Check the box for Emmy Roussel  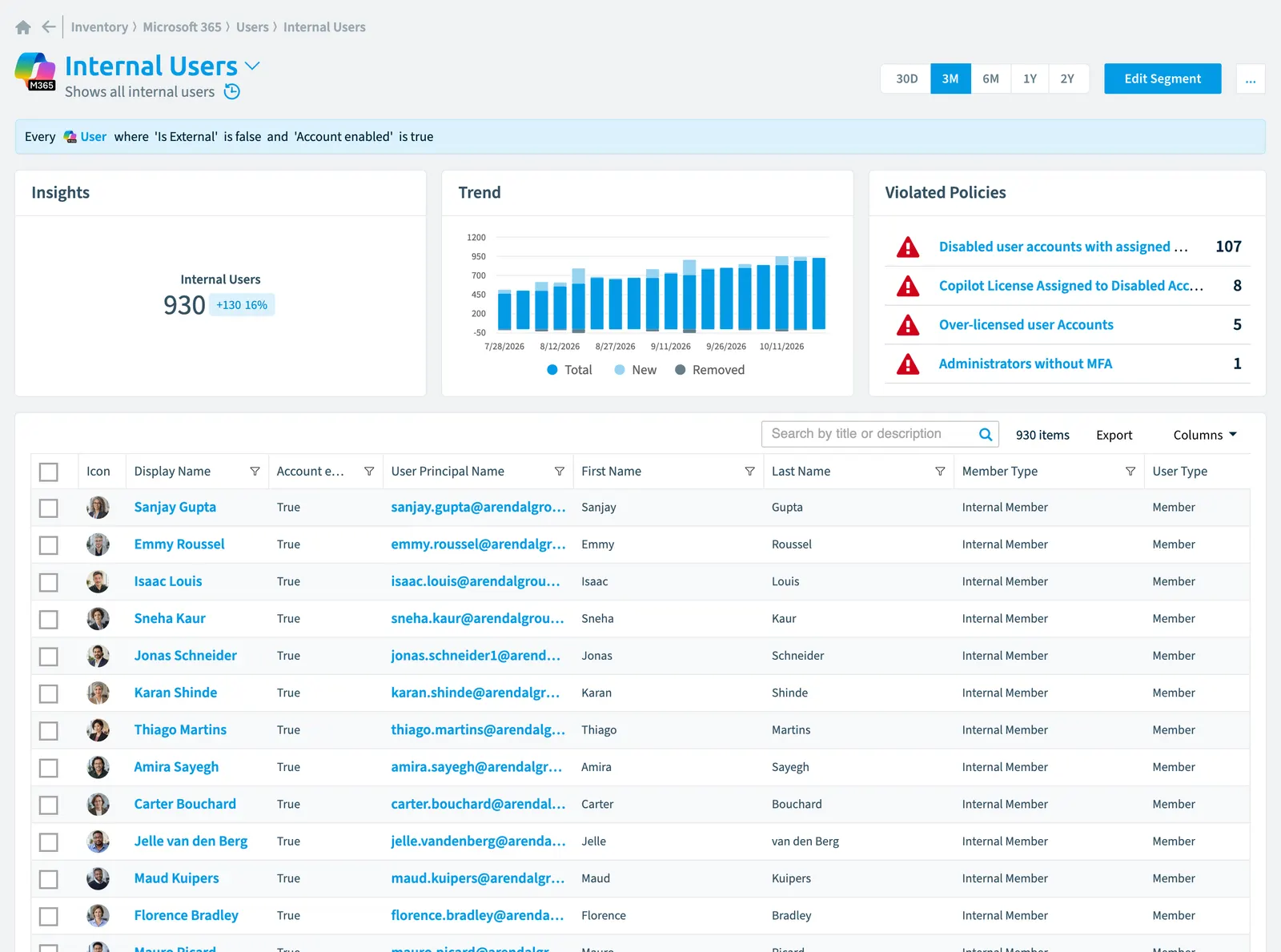tap(49, 545)
